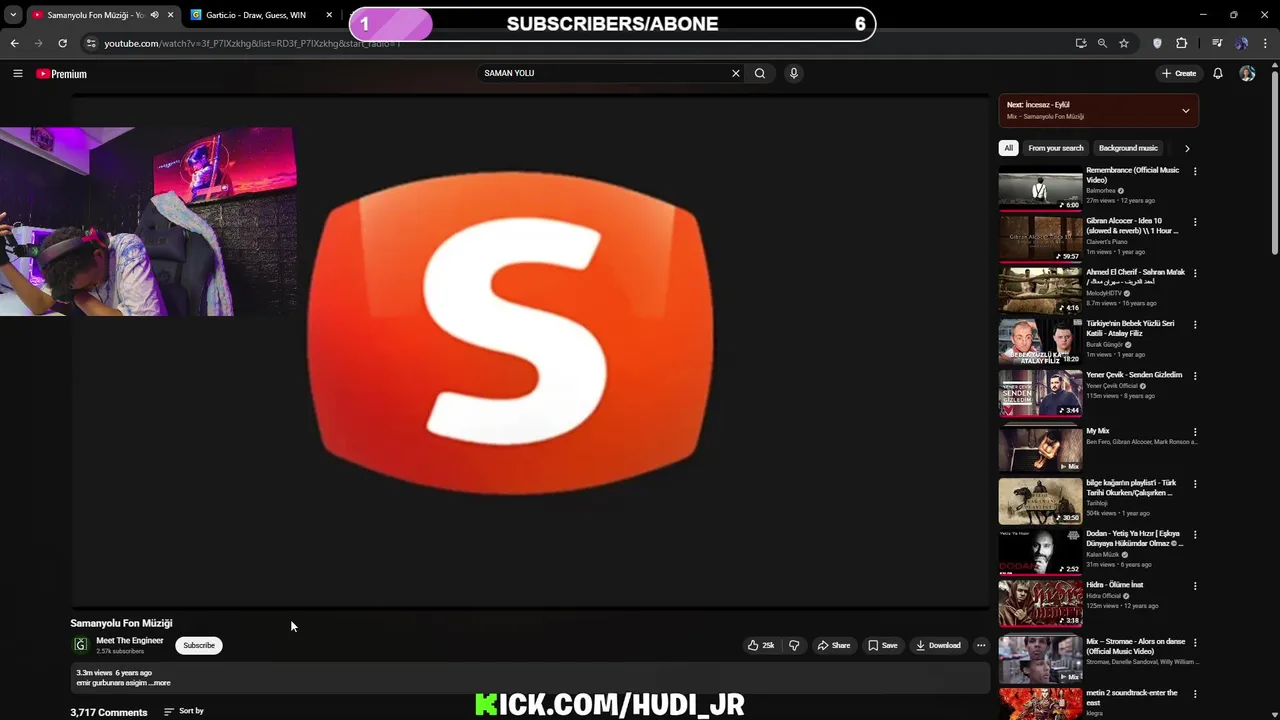Expand the Next: İncesaz playlist panel

[x=1186, y=111]
